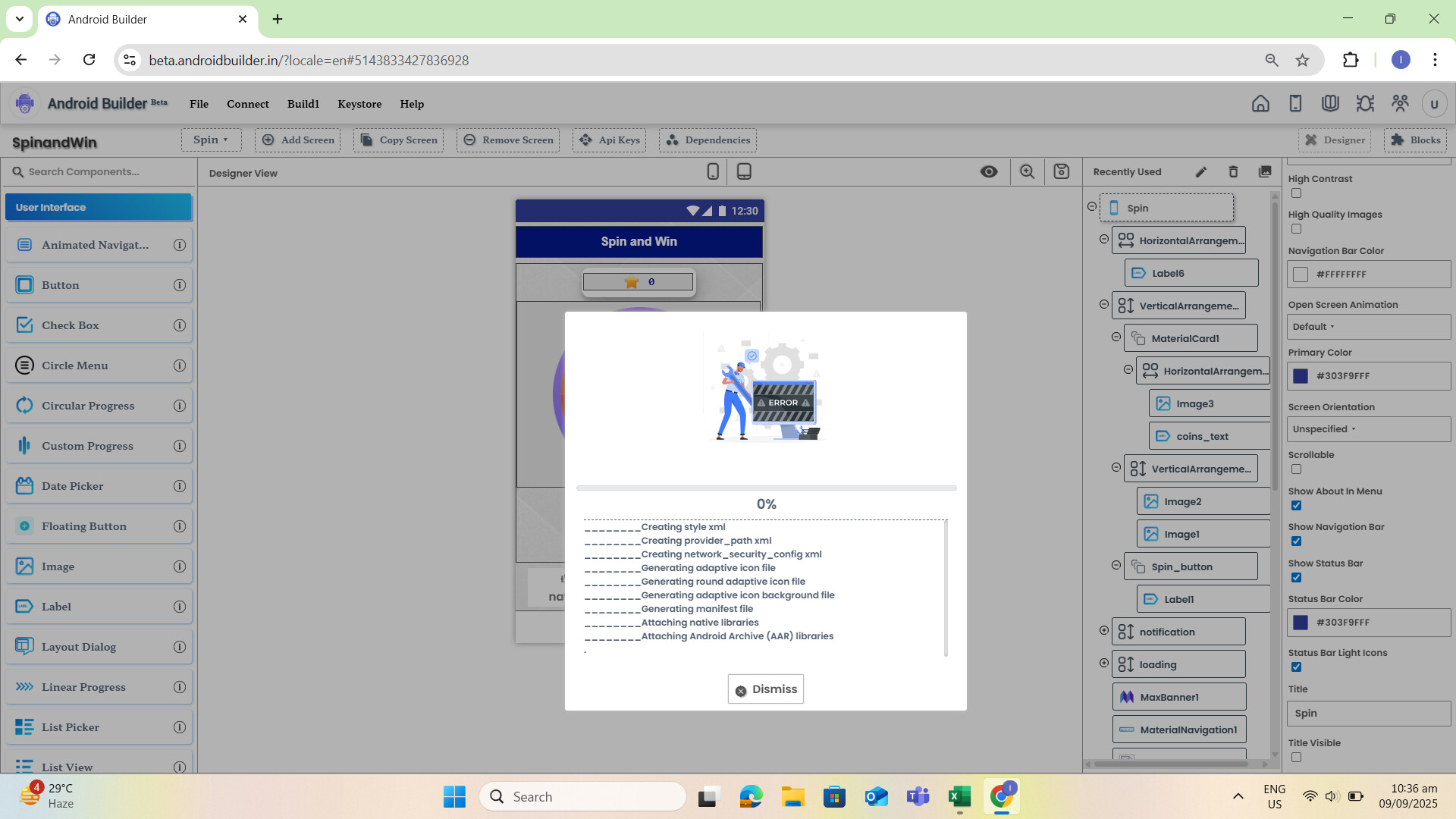Click the pencil rename icon
The image size is (1456, 819).
click(1201, 172)
